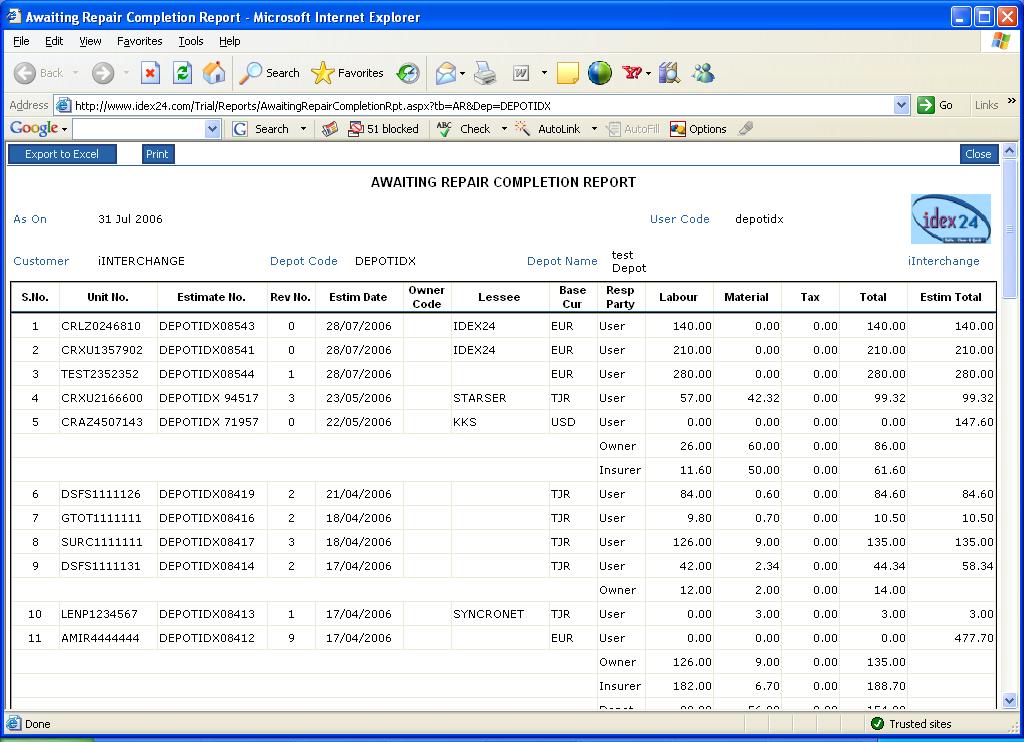The height and width of the screenshot is (742, 1024).
Task: Click the Export to Excel button
Action: click(x=62, y=154)
